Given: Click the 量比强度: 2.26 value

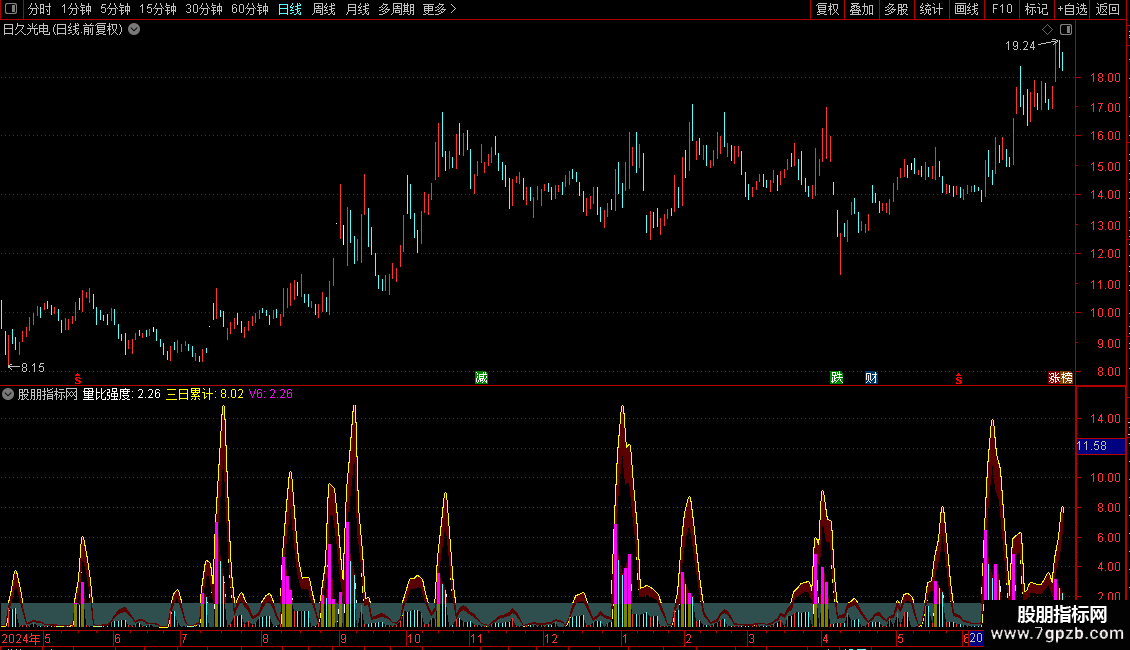Looking at the screenshot, I should click(122, 394).
